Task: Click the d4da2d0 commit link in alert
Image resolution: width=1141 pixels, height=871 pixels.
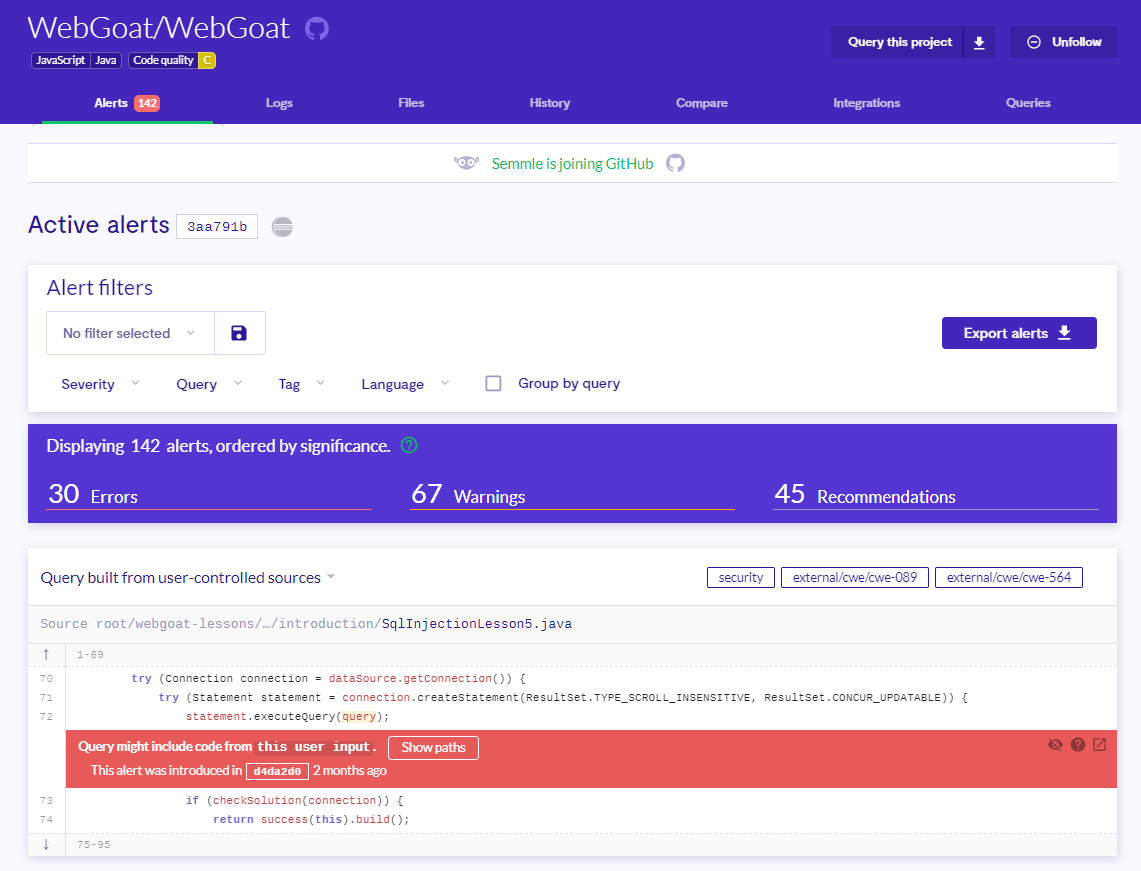Action: [277, 771]
